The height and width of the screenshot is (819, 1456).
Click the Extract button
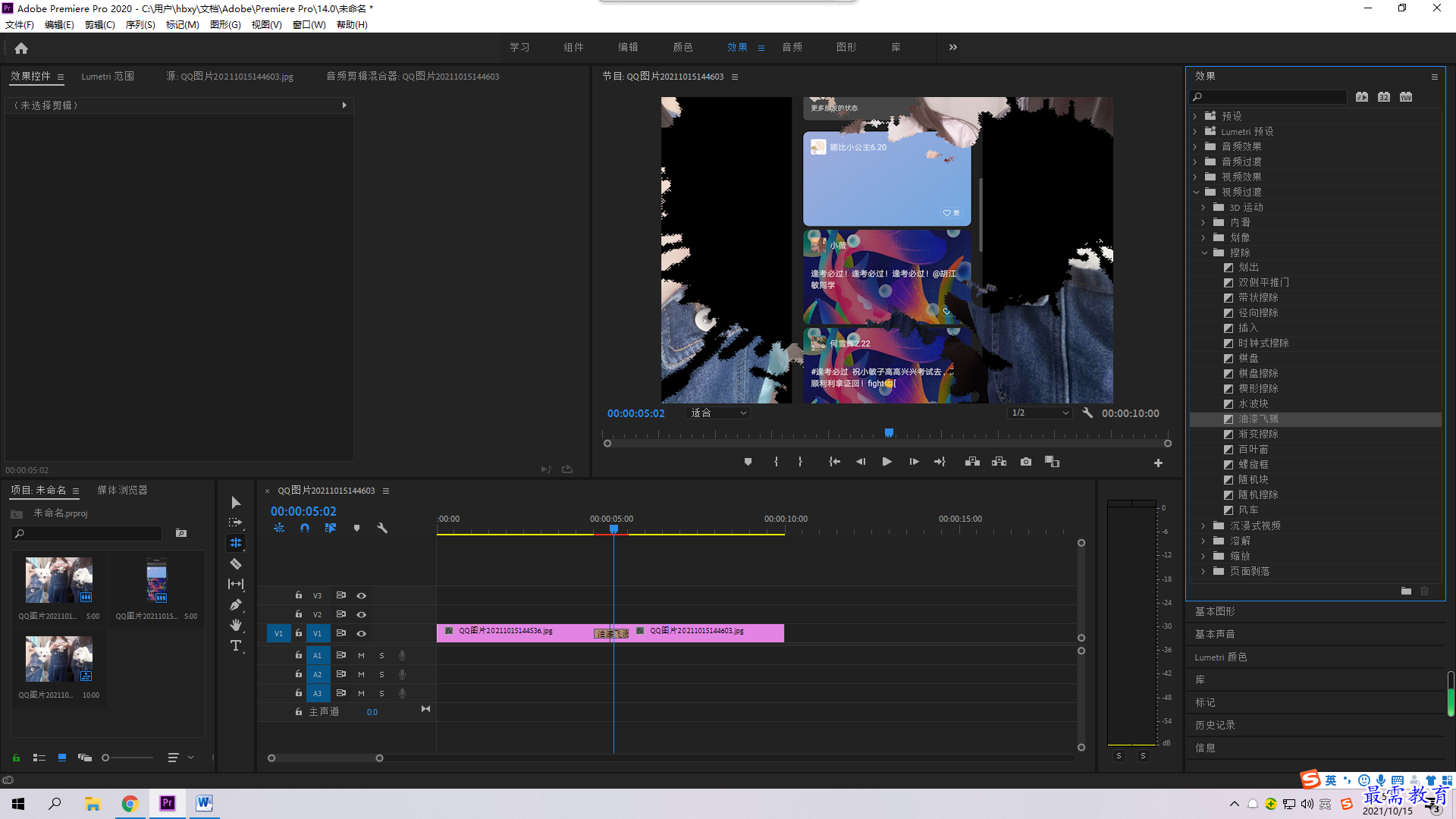pyautogui.click(x=999, y=462)
